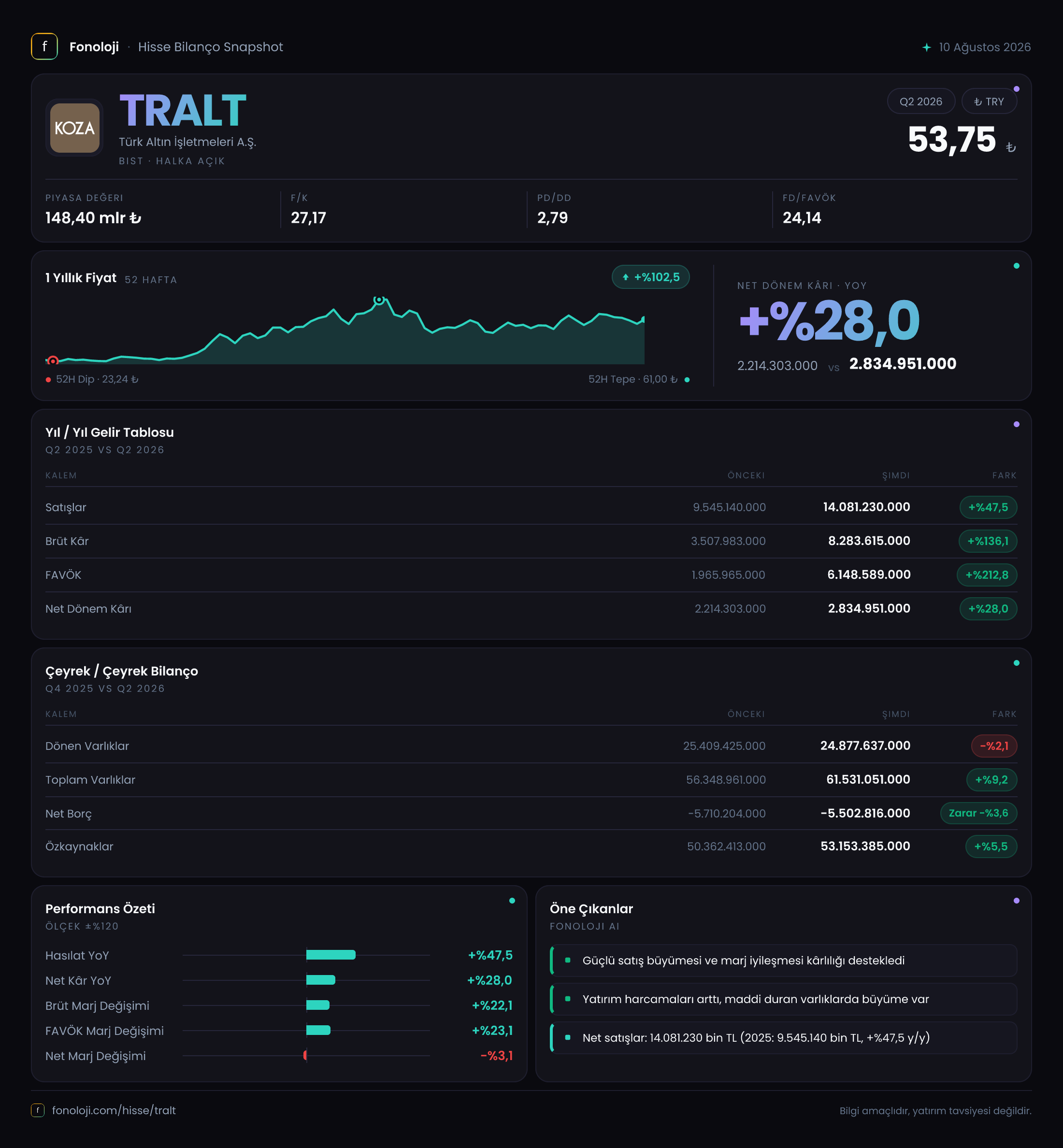Click the -%2,1 Dönen Varlıklar badge
The image size is (1063, 1148).
point(994,746)
